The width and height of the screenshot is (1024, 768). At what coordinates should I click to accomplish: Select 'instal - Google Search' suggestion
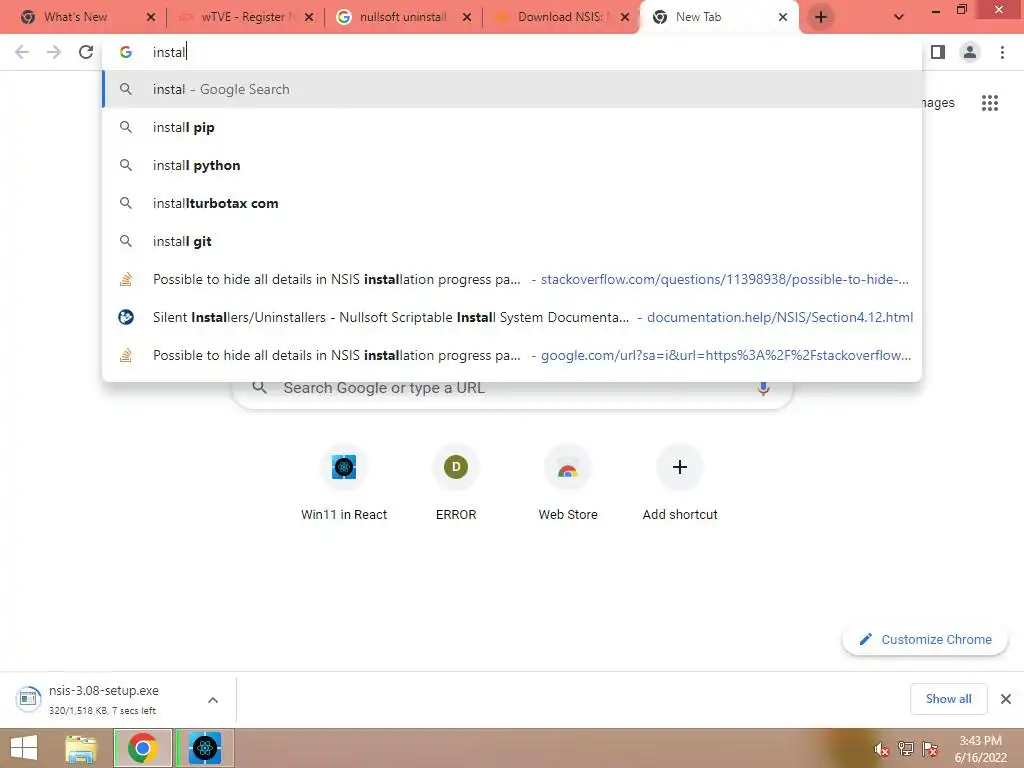(512, 89)
